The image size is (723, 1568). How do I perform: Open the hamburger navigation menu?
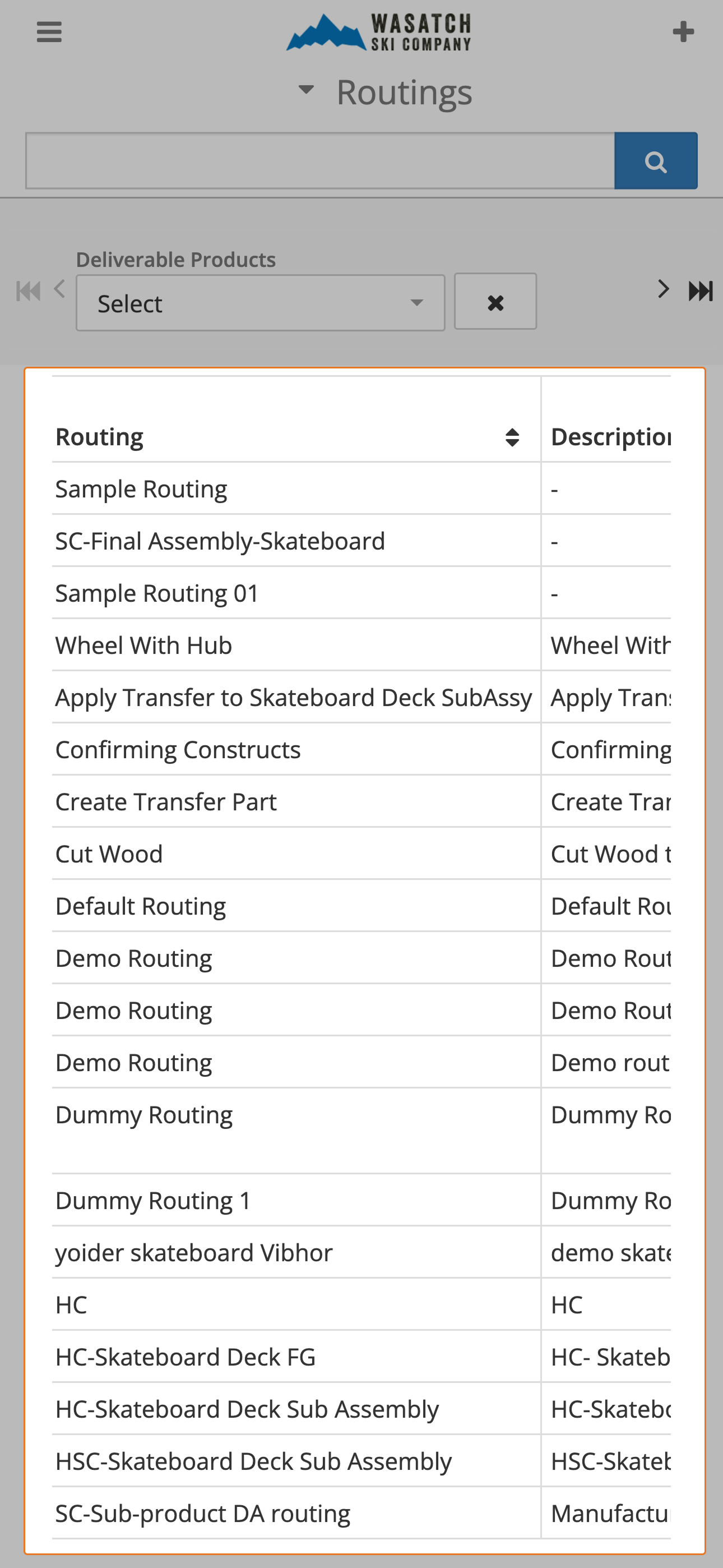click(49, 31)
